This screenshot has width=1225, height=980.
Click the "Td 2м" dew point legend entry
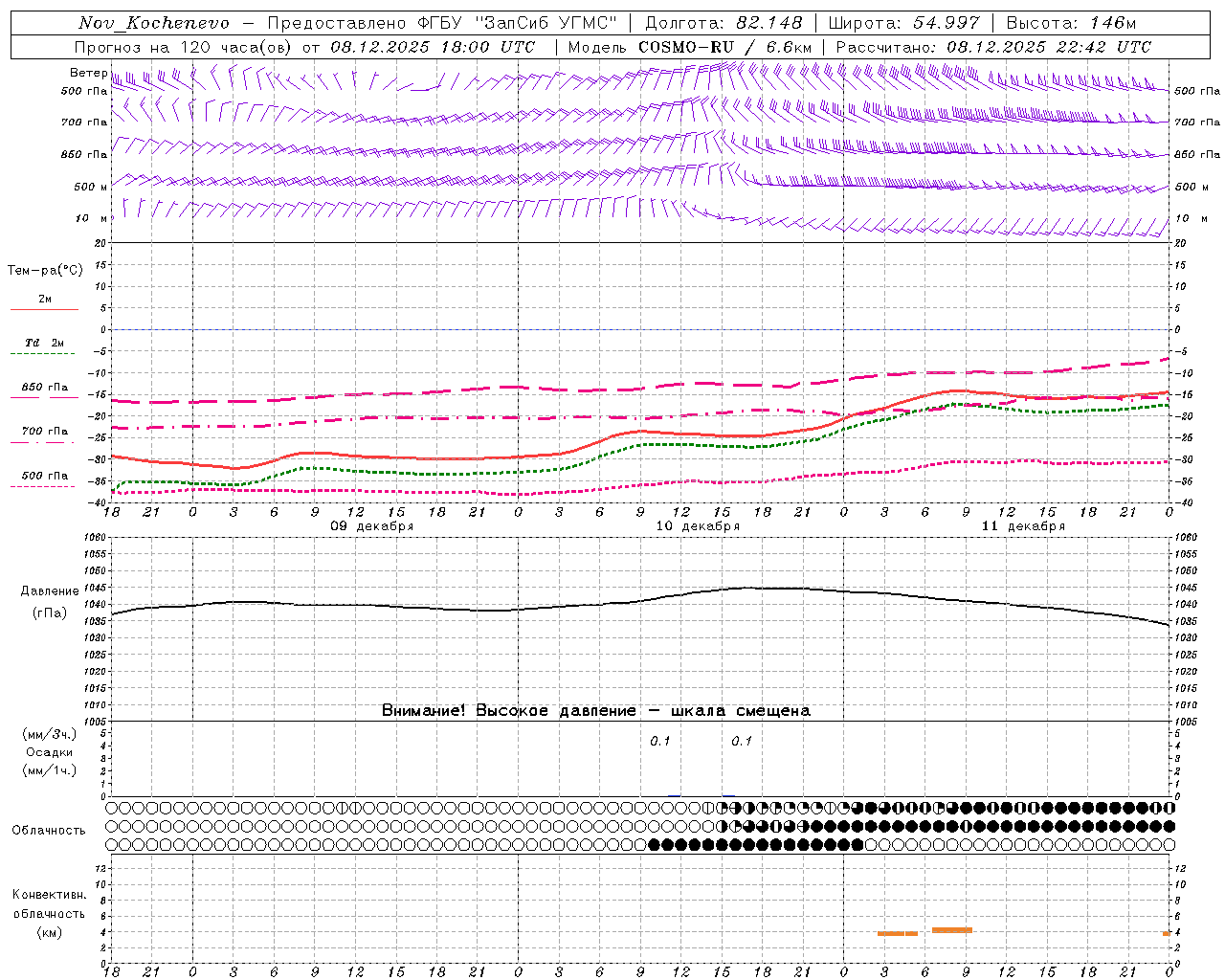point(45,343)
